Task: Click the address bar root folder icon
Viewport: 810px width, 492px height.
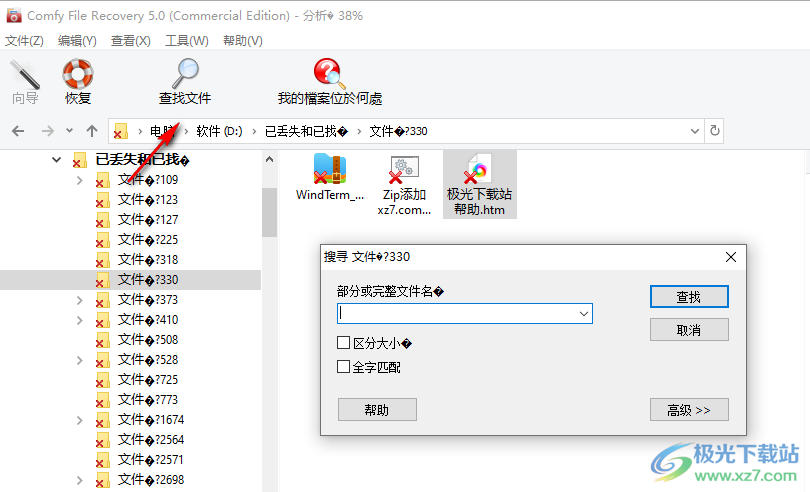Action: click(120, 131)
